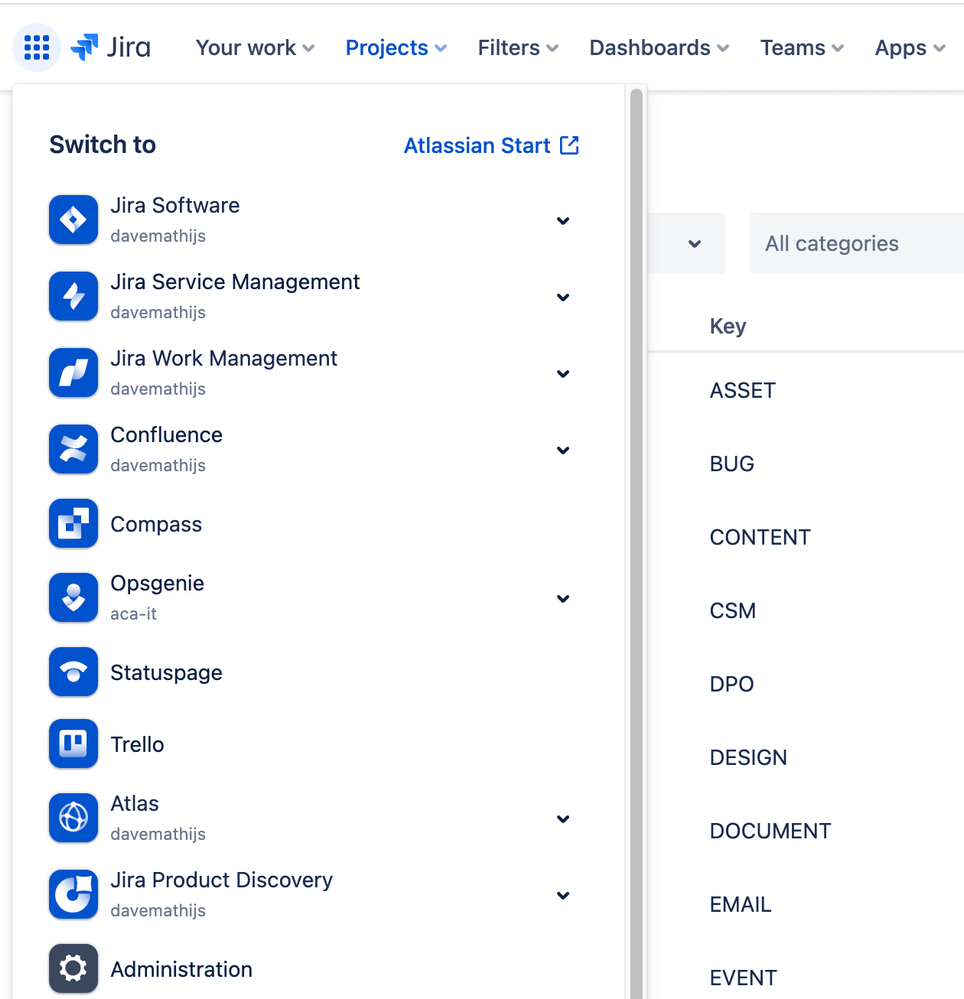Open Trello from the app switcher

point(138,744)
